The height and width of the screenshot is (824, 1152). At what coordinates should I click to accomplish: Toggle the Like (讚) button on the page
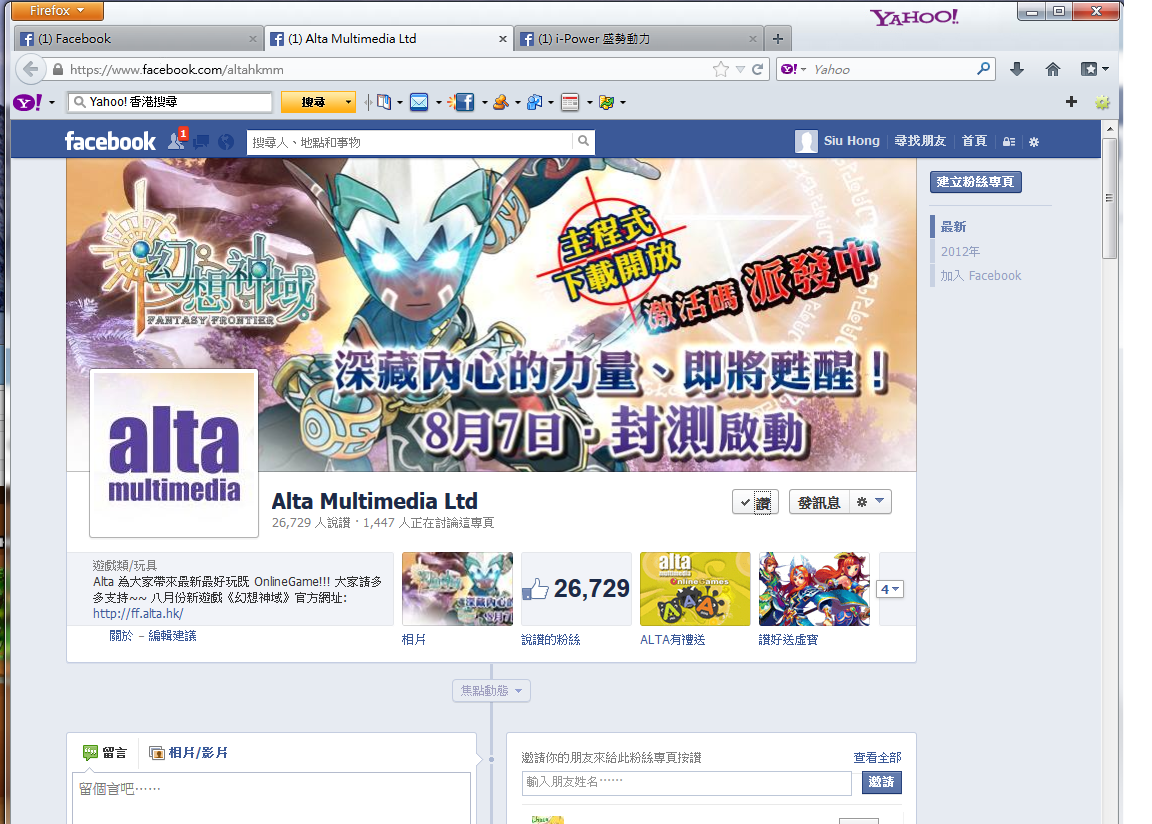[755, 502]
